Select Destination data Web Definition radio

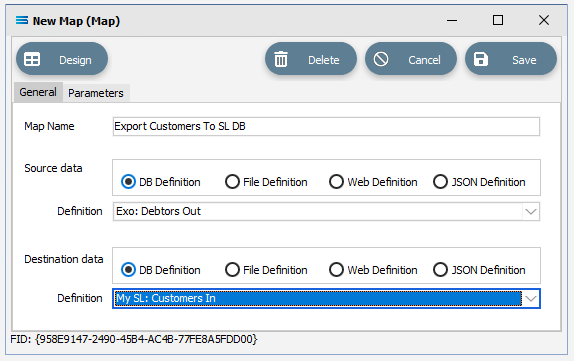pos(336,270)
